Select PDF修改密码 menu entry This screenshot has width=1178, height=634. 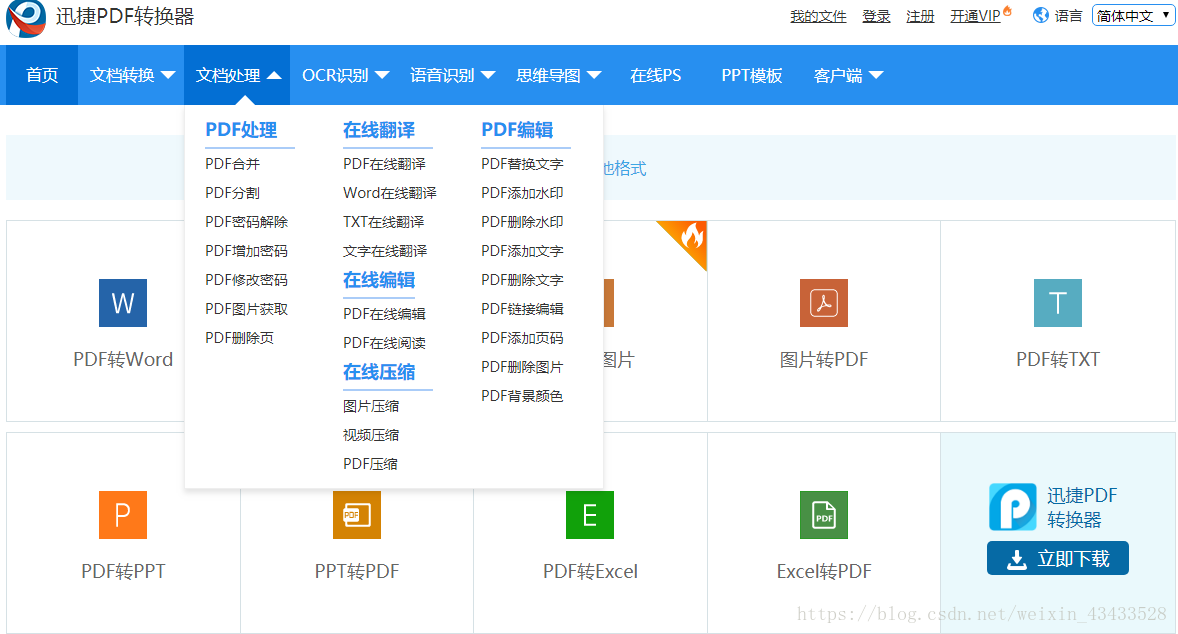coord(246,280)
